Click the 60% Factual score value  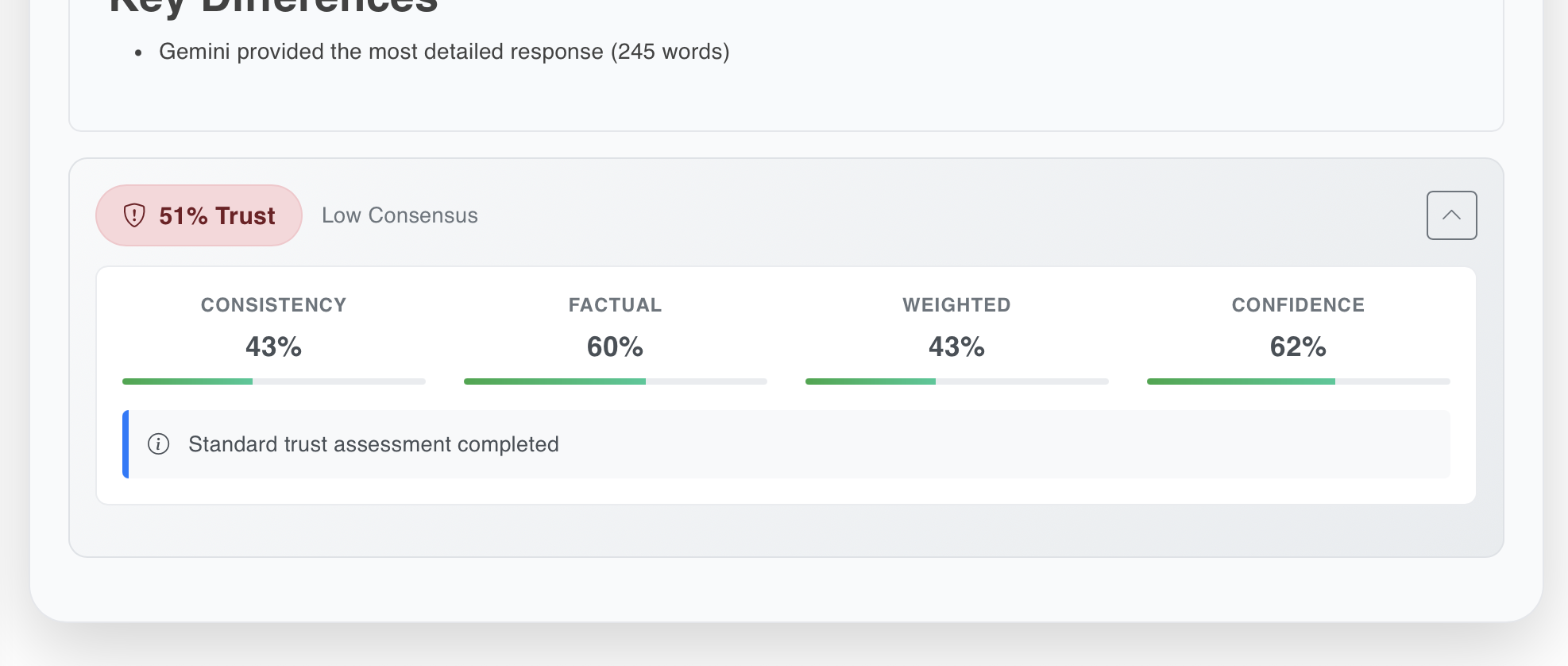615,347
